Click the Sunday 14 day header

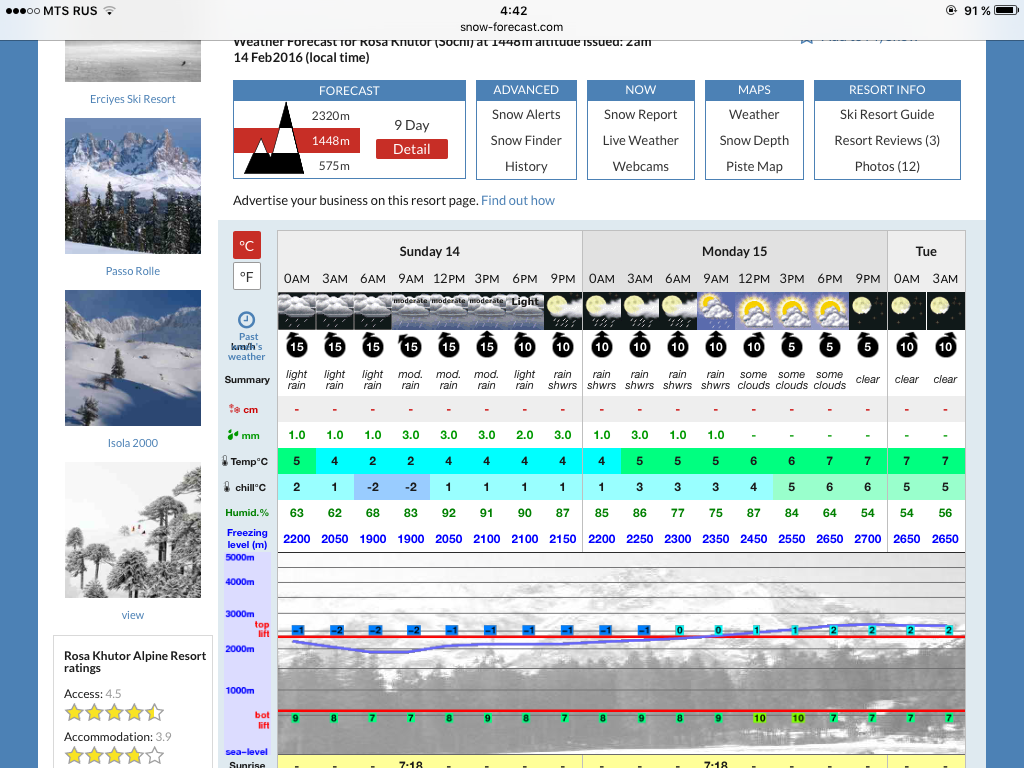pyautogui.click(x=430, y=251)
